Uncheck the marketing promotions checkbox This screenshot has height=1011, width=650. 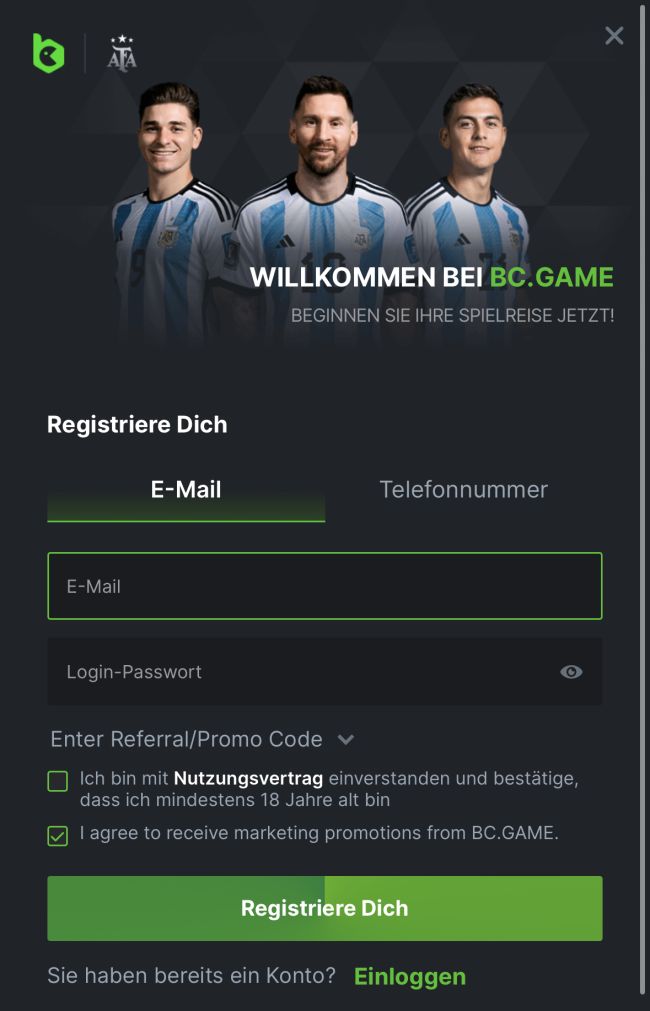[57, 836]
